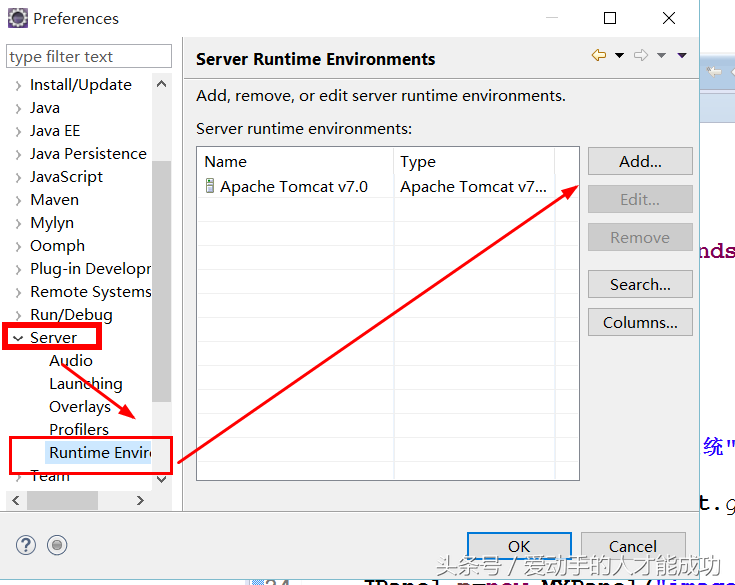Open the forward history dropdown arrow
The width and height of the screenshot is (735, 585).
click(x=661, y=55)
